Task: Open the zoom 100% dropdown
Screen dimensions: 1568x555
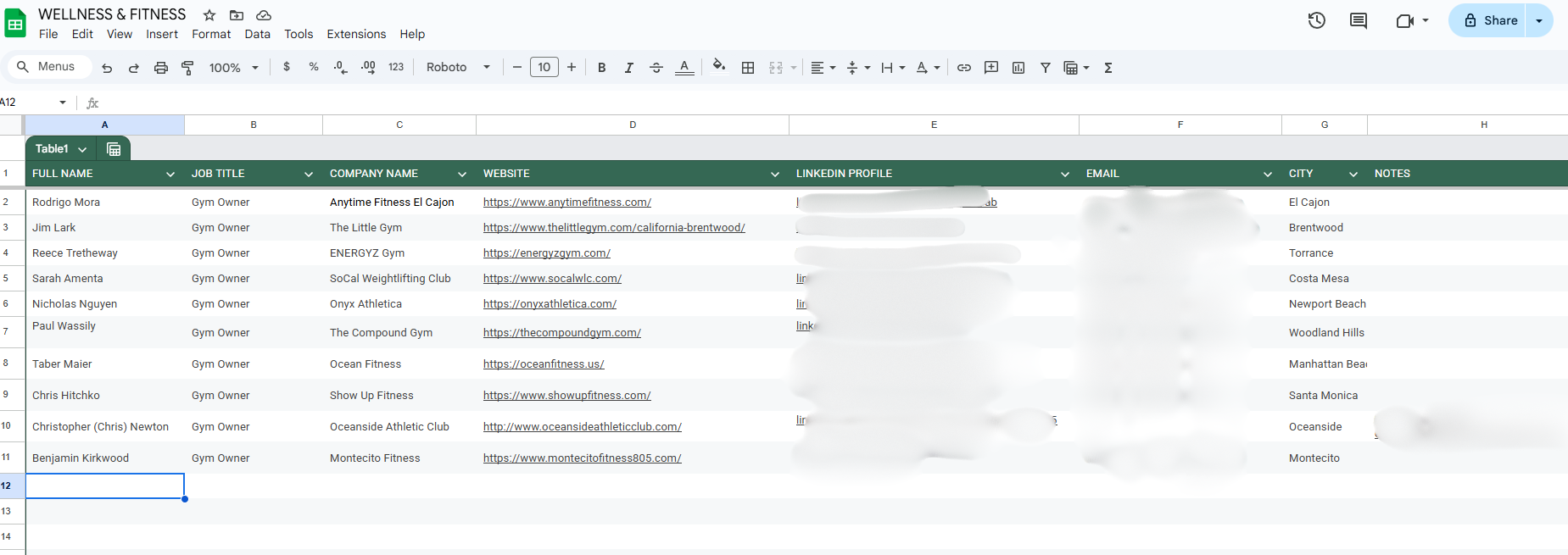Action: click(233, 68)
